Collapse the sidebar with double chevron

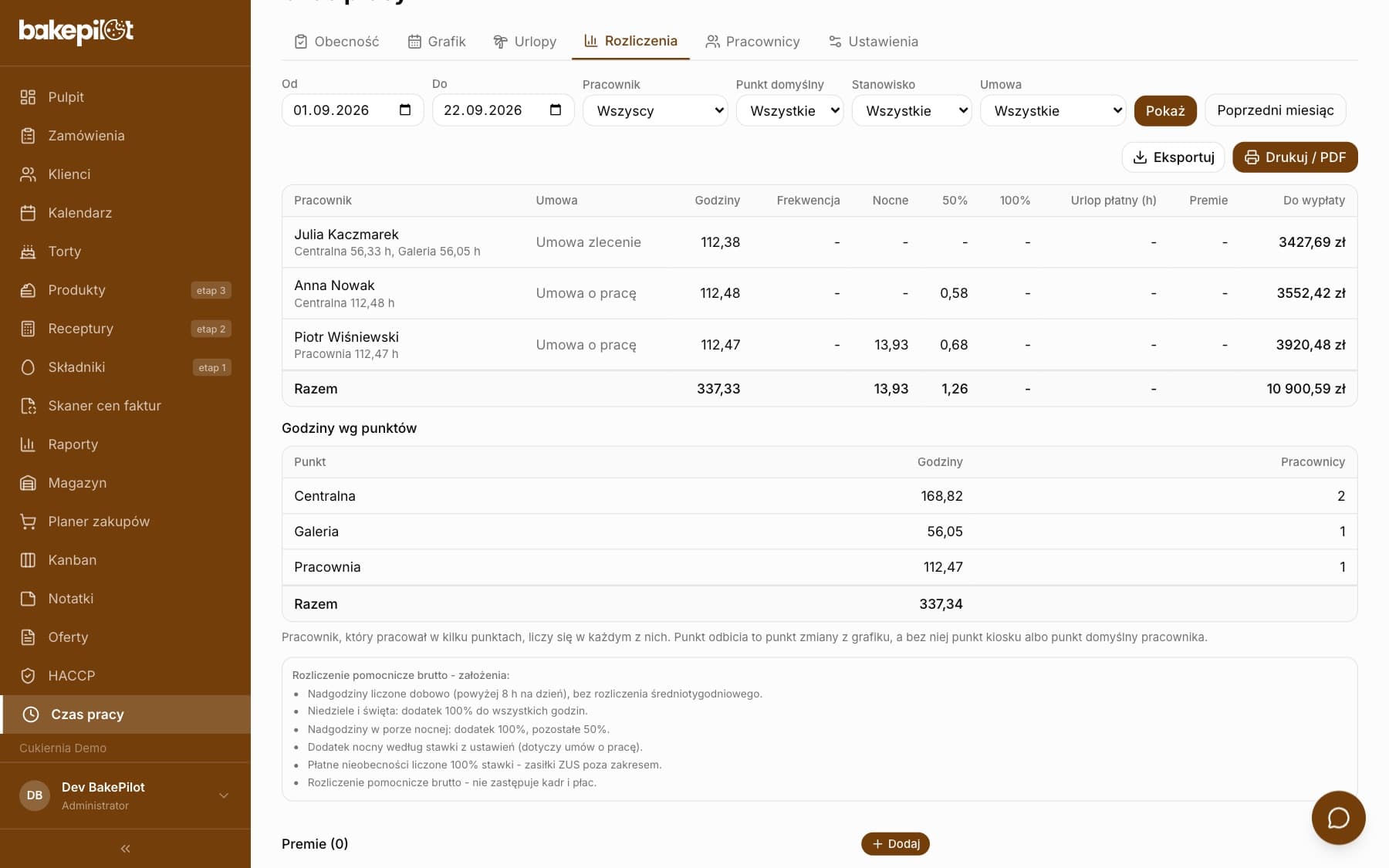pos(125,849)
